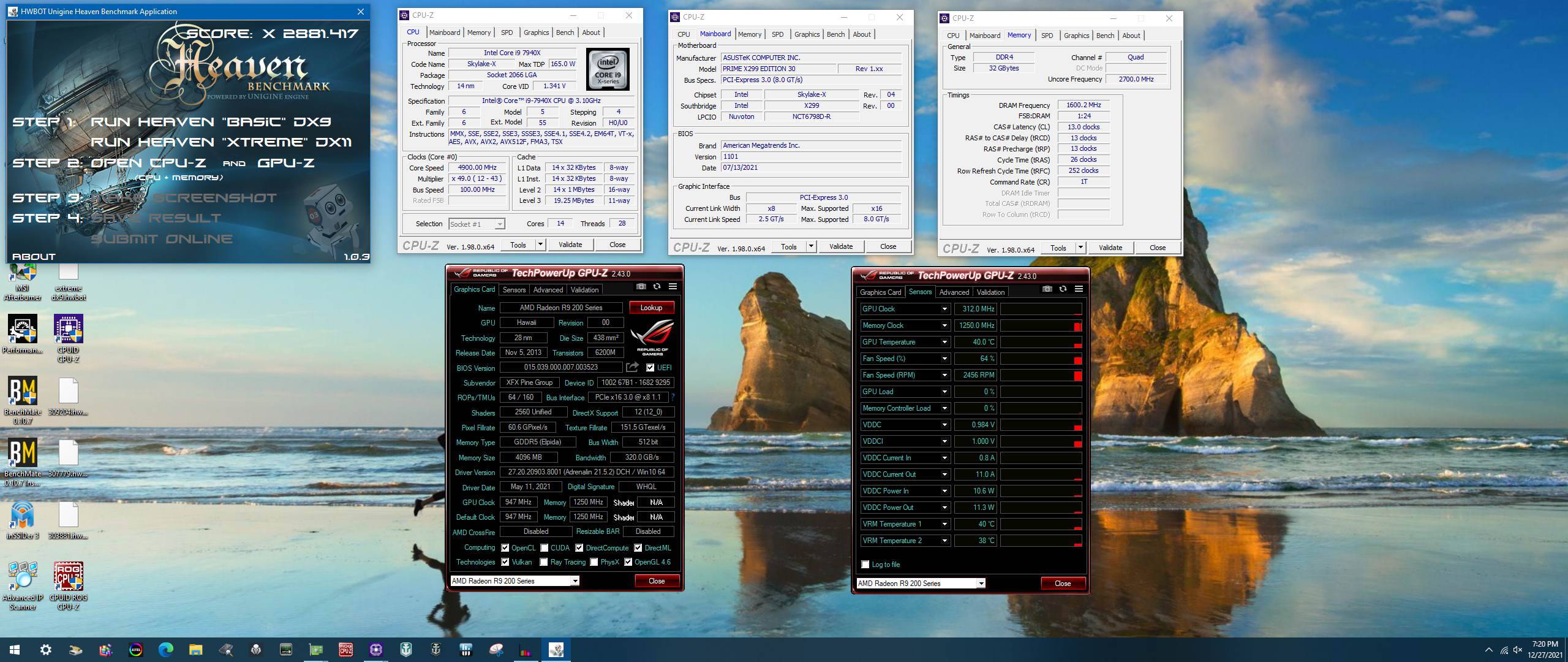
Task: Open the Fan Speed (RPM) sensor dropdown
Action: click(x=944, y=375)
